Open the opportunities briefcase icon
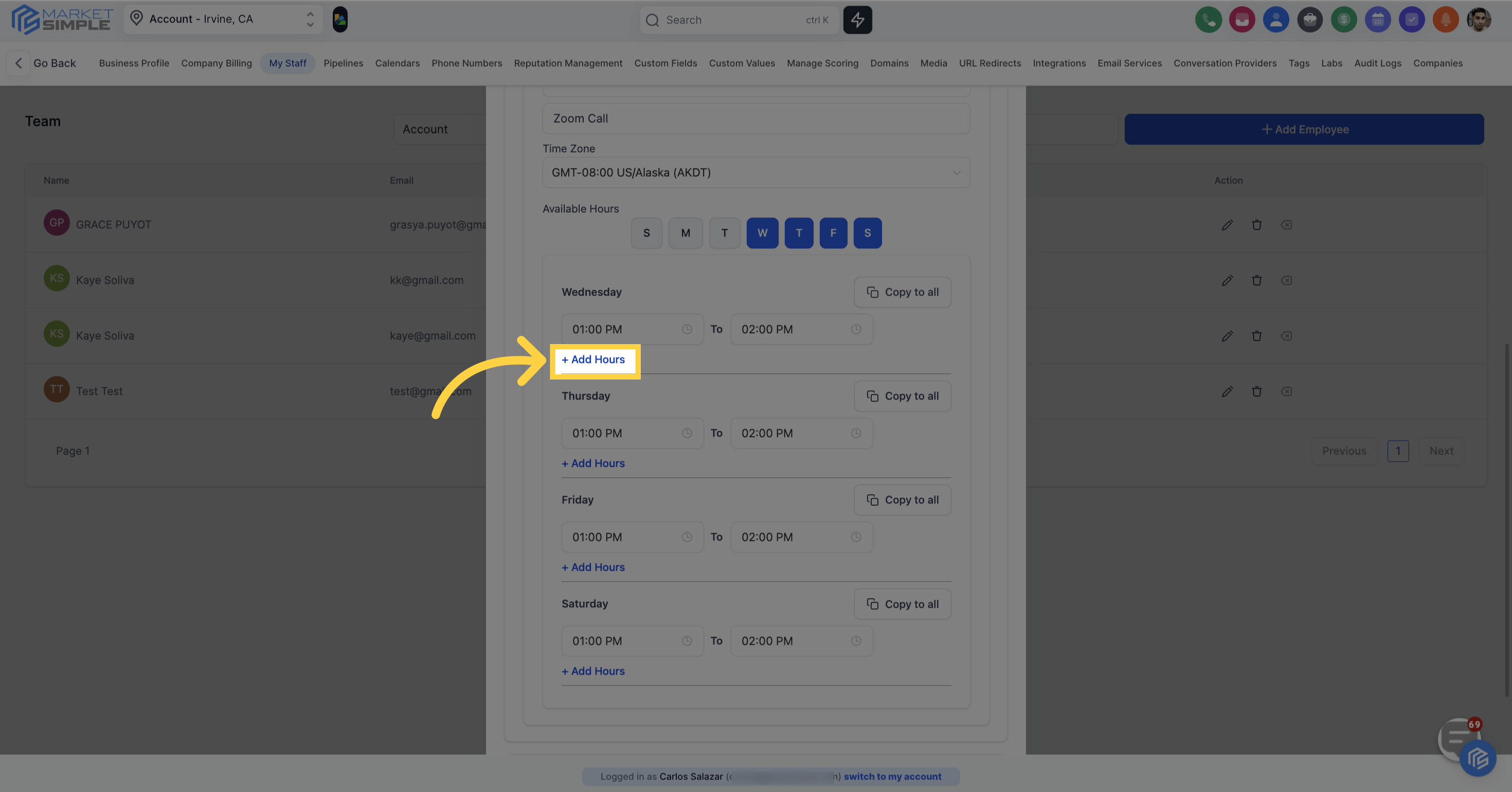 click(x=1309, y=20)
